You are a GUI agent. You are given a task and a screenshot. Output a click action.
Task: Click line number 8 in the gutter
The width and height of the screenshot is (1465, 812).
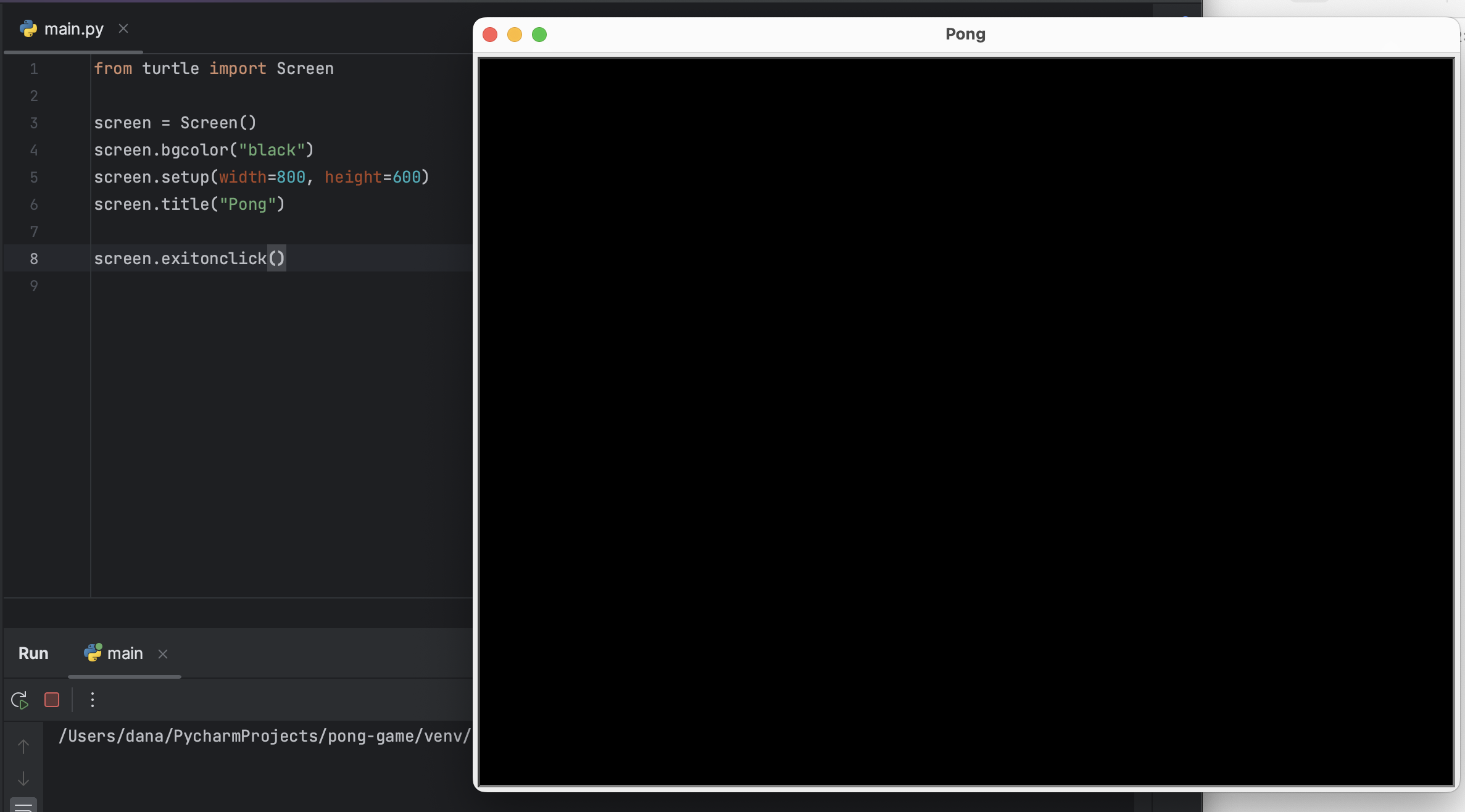(x=34, y=259)
